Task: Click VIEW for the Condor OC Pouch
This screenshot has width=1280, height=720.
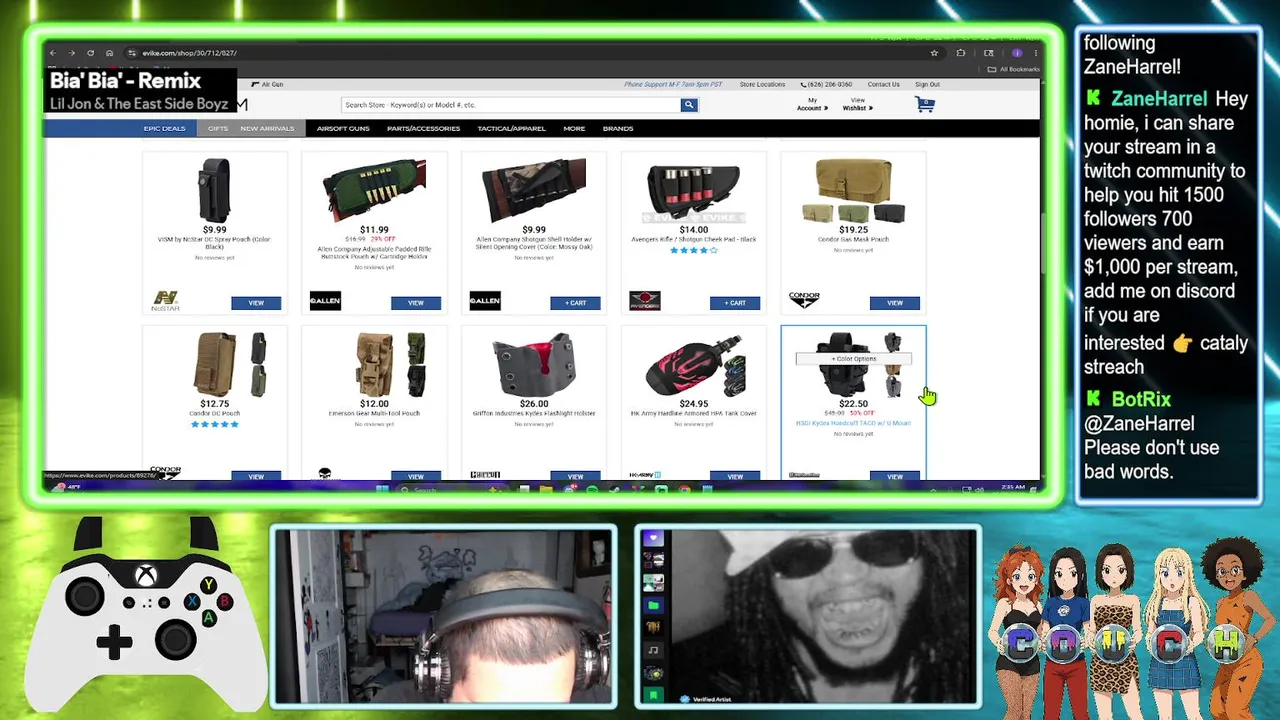Action: pos(256,476)
